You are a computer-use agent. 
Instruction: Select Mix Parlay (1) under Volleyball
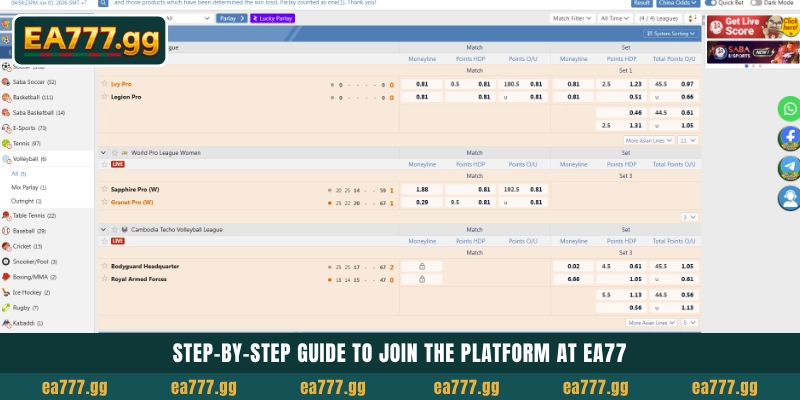[x=29, y=187]
